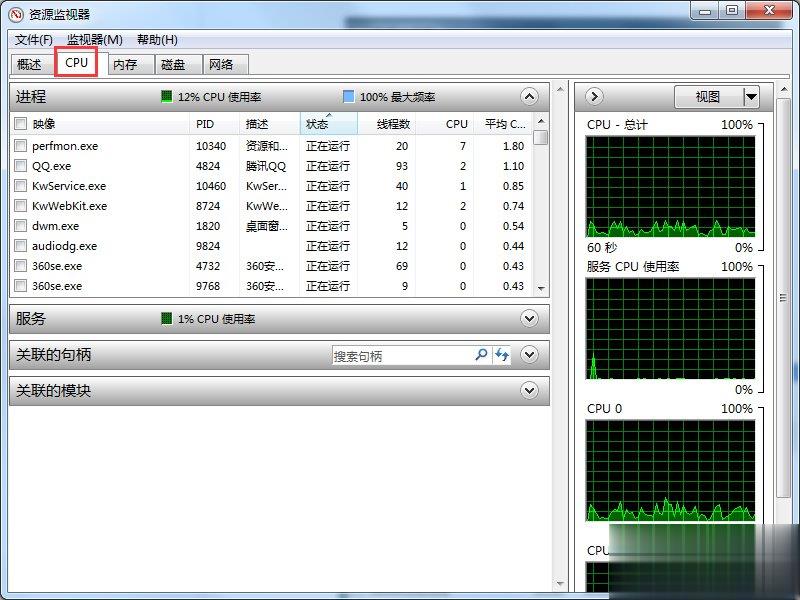Viewport: 800px width, 600px height.
Task: Click the search handles magnifier icon
Action: point(481,355)
